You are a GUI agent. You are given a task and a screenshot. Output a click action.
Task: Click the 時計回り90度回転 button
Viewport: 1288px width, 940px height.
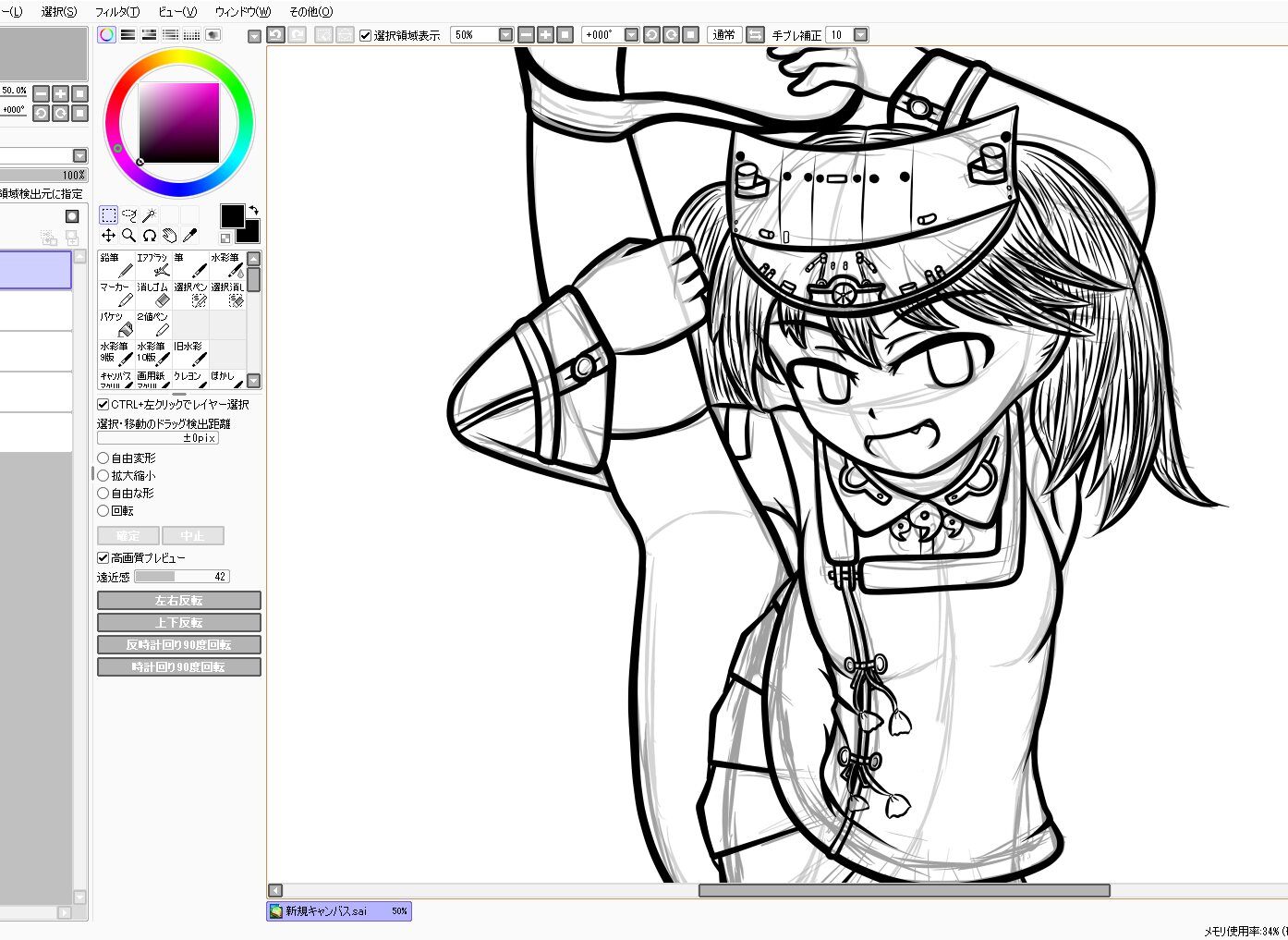(x=179, y=667)
